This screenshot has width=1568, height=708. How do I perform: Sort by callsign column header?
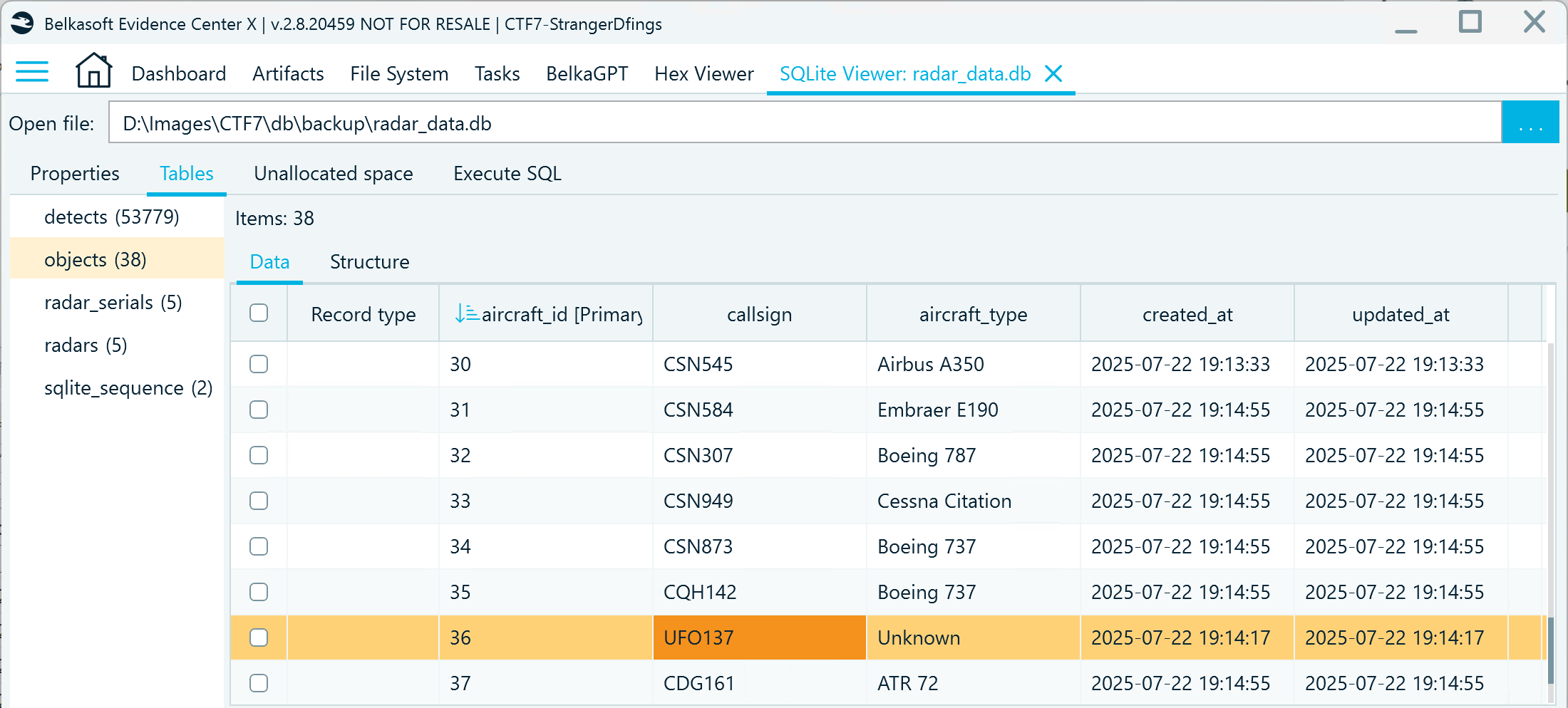pos(760,313)
